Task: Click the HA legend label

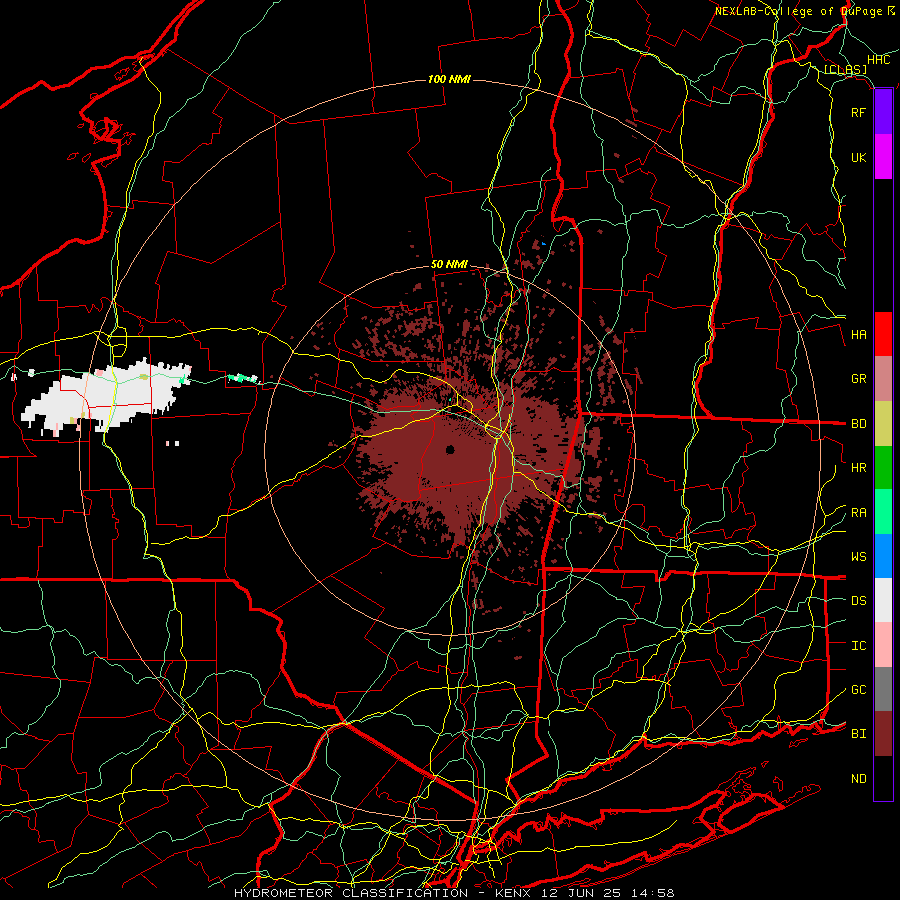Action: click(x=859, y=335)
